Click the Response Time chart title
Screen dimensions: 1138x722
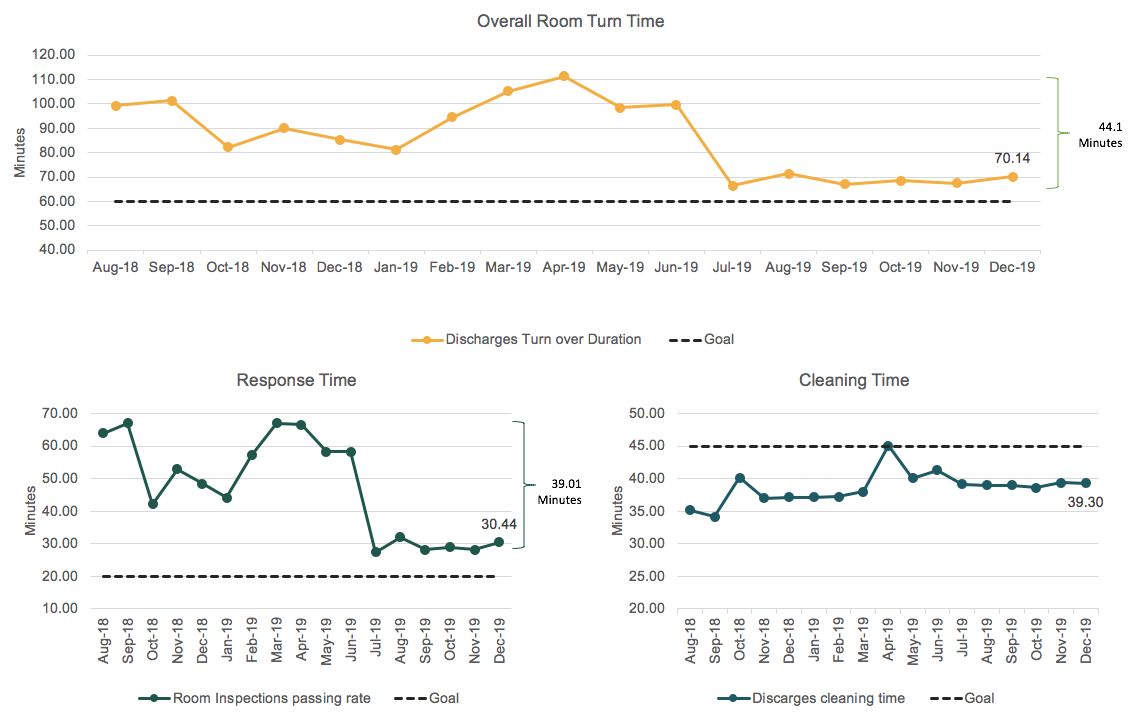(296, 380)
